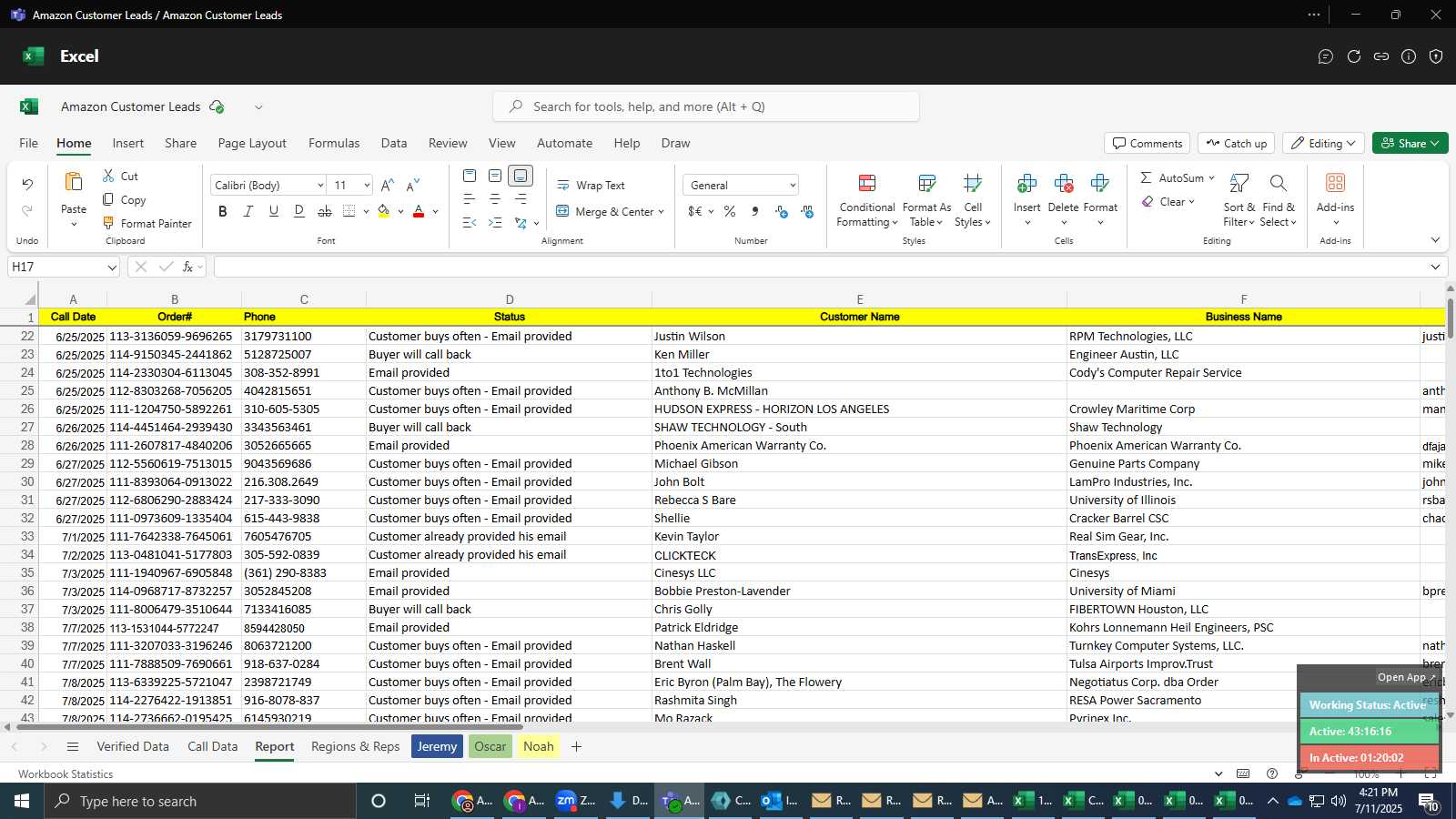The height and width of the screenshot is (819, 1456).
Task: Set bottom vertical alignment
Action: (521, 176)
